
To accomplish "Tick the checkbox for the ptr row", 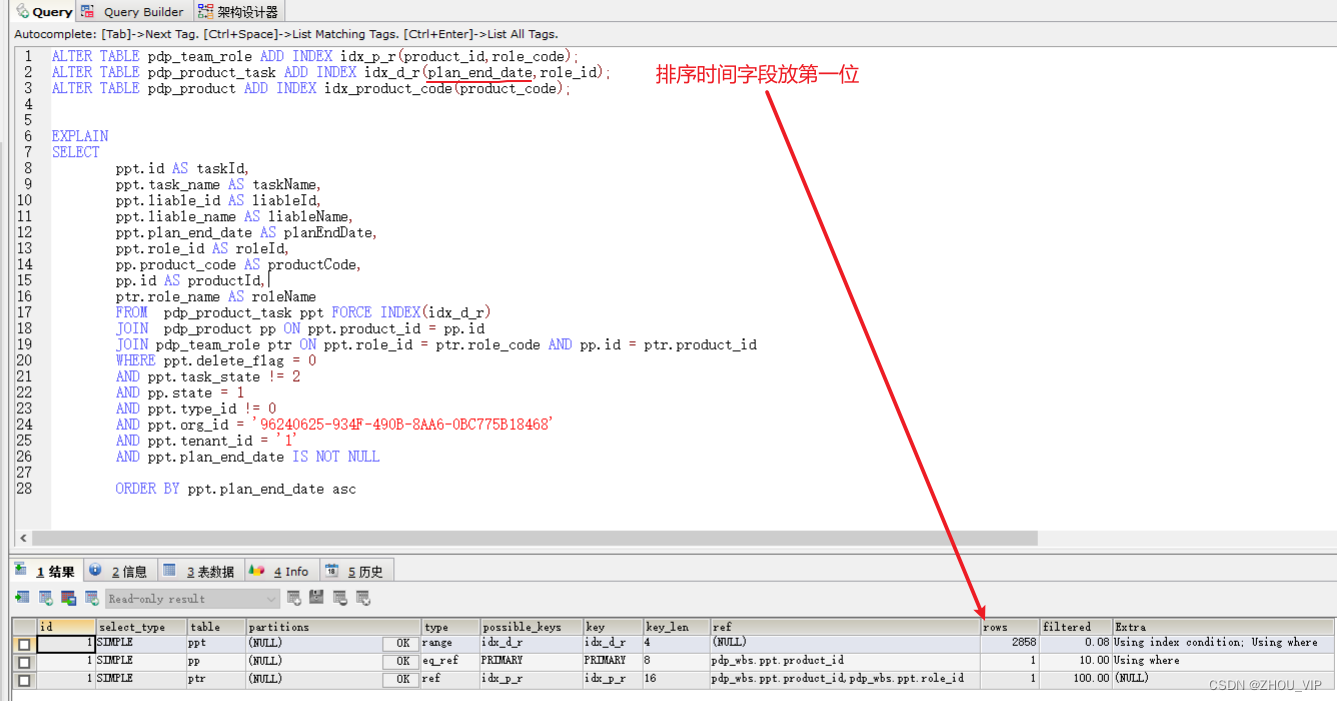I will [24, 680].
